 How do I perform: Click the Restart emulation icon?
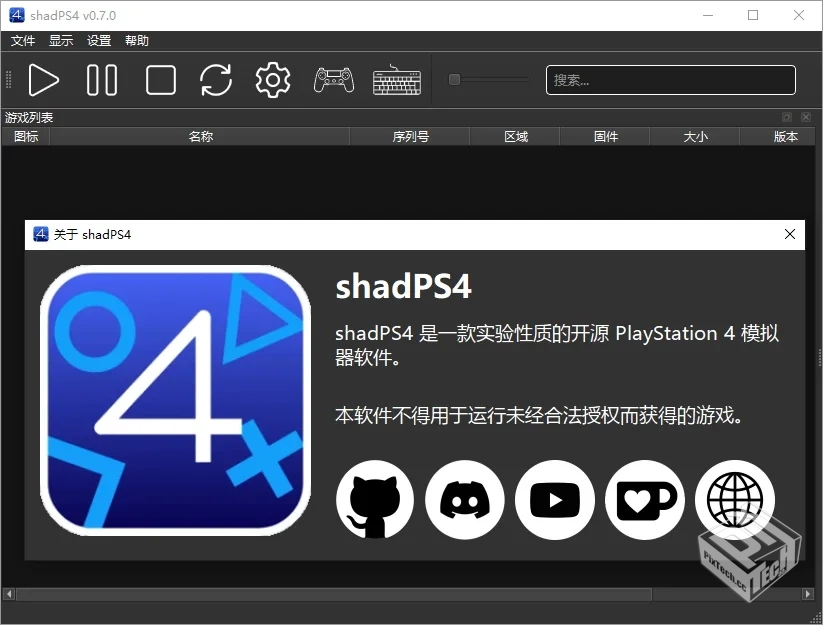pyautogui.click(x=216, y=80)
